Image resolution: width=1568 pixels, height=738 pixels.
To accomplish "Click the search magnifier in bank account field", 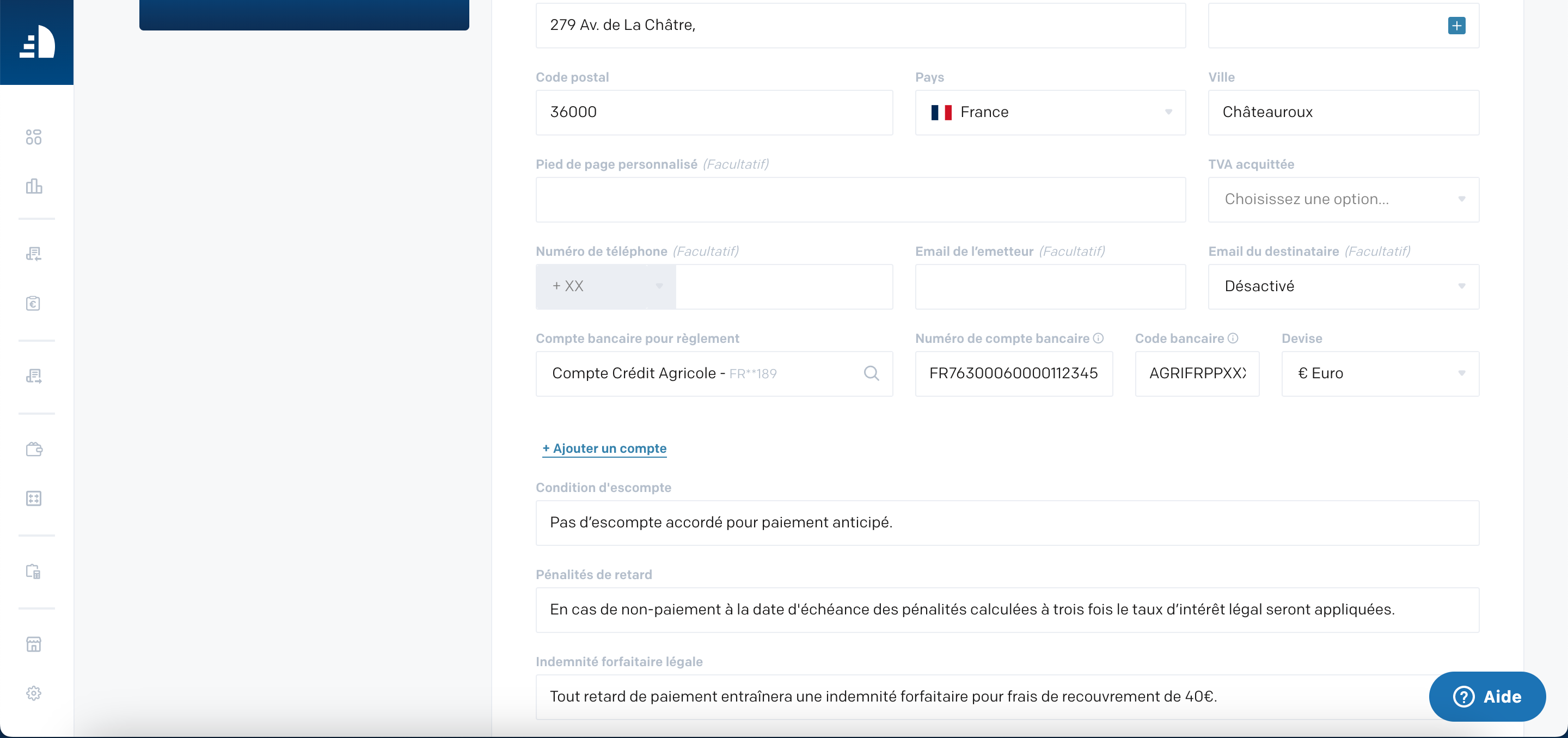I will click(871, 373).
